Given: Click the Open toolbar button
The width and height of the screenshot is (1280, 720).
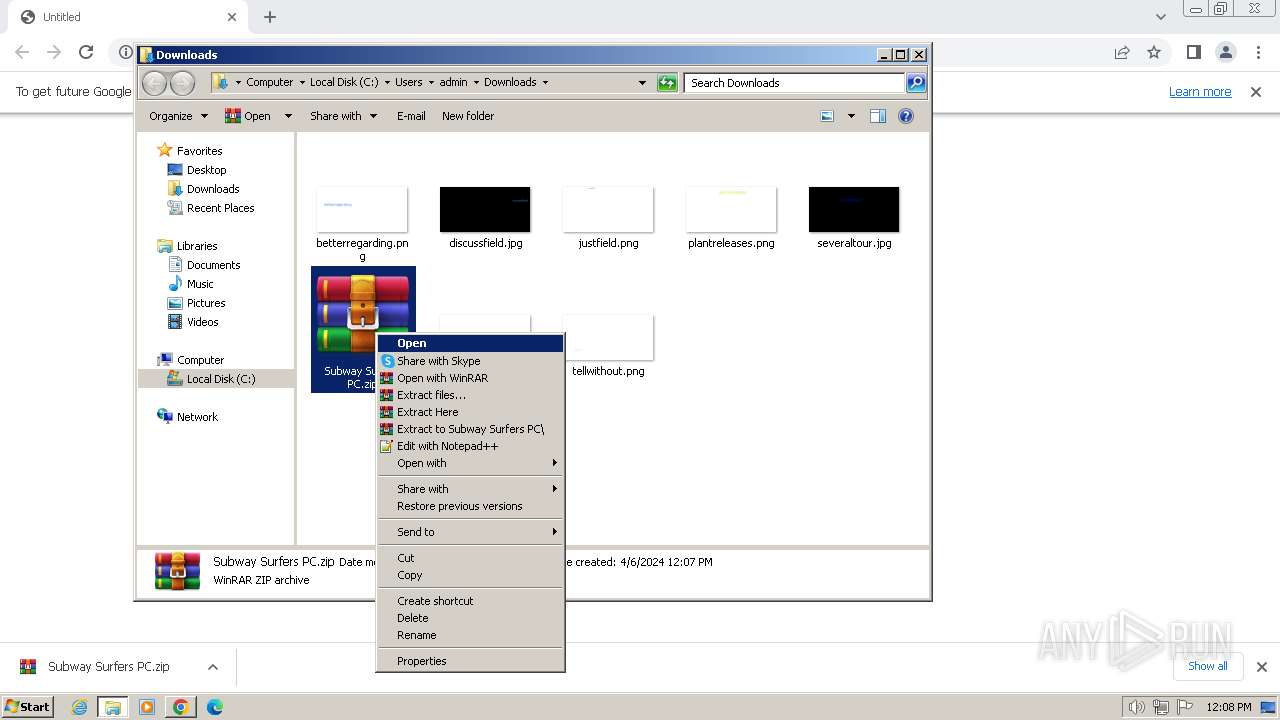Looking at the screenshot, I should click(248, 116).
